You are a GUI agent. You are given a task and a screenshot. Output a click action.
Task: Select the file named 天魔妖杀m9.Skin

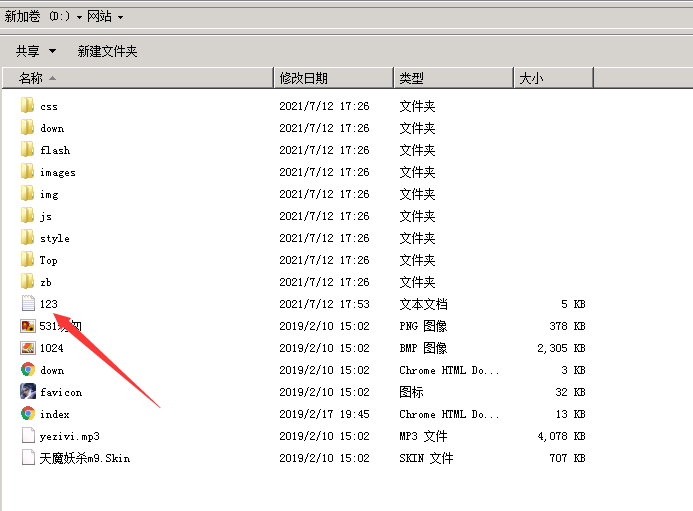click(x=85, y=458)
